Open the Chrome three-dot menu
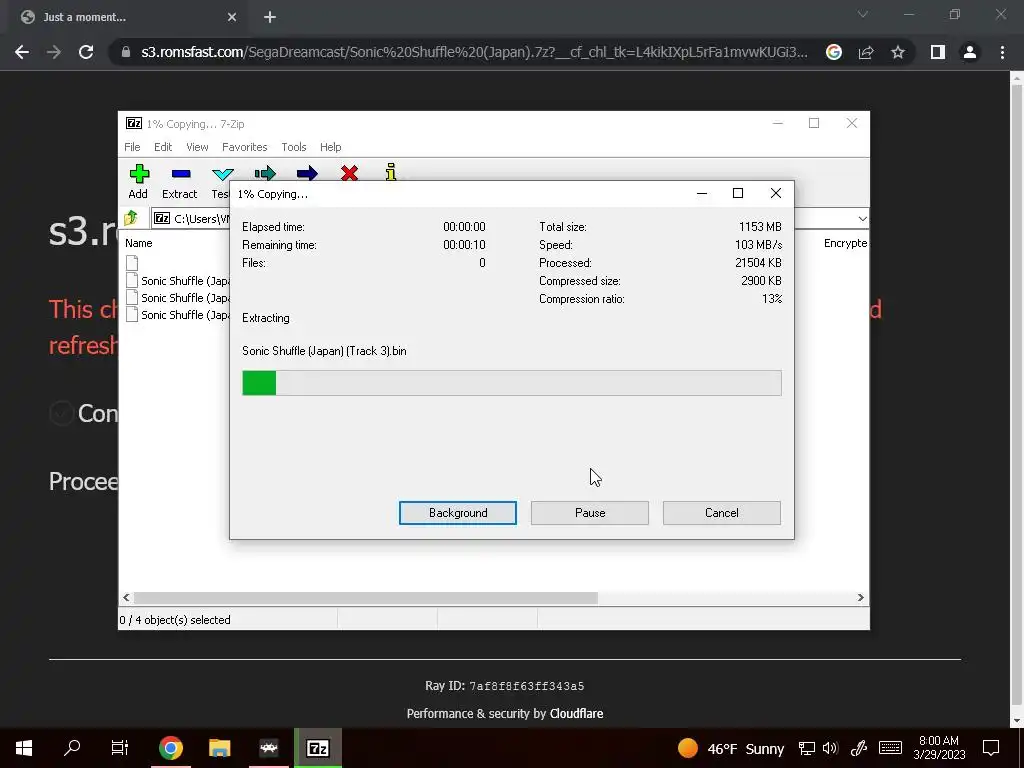The width and height of the screenshot is (1024, 768). click(x=1002, y=52)
